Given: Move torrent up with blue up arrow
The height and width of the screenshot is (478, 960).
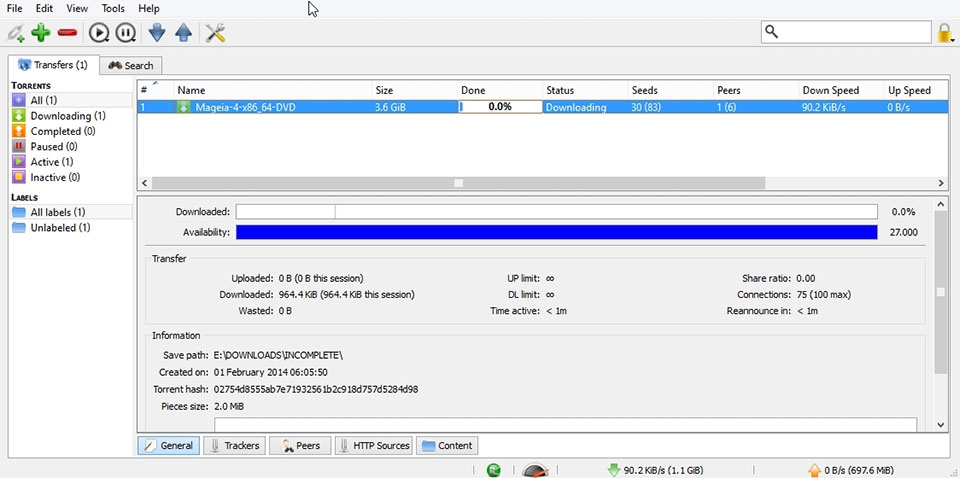Looking at the screenshot, I should pos(184,32).
